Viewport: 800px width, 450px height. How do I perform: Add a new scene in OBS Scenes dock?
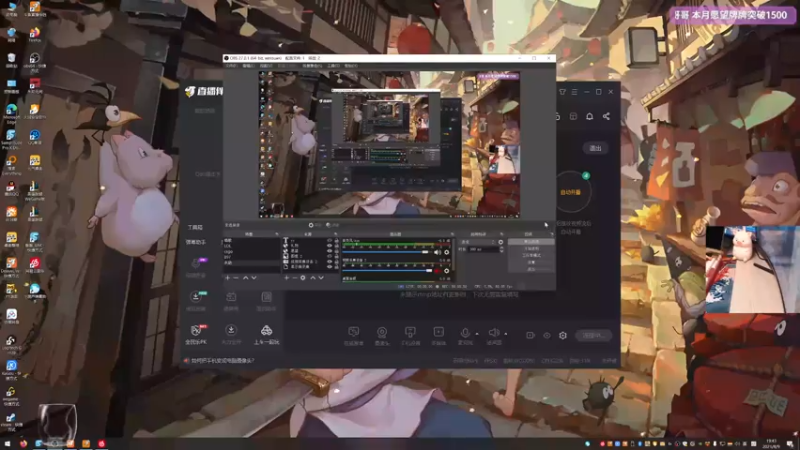point(228,278)
